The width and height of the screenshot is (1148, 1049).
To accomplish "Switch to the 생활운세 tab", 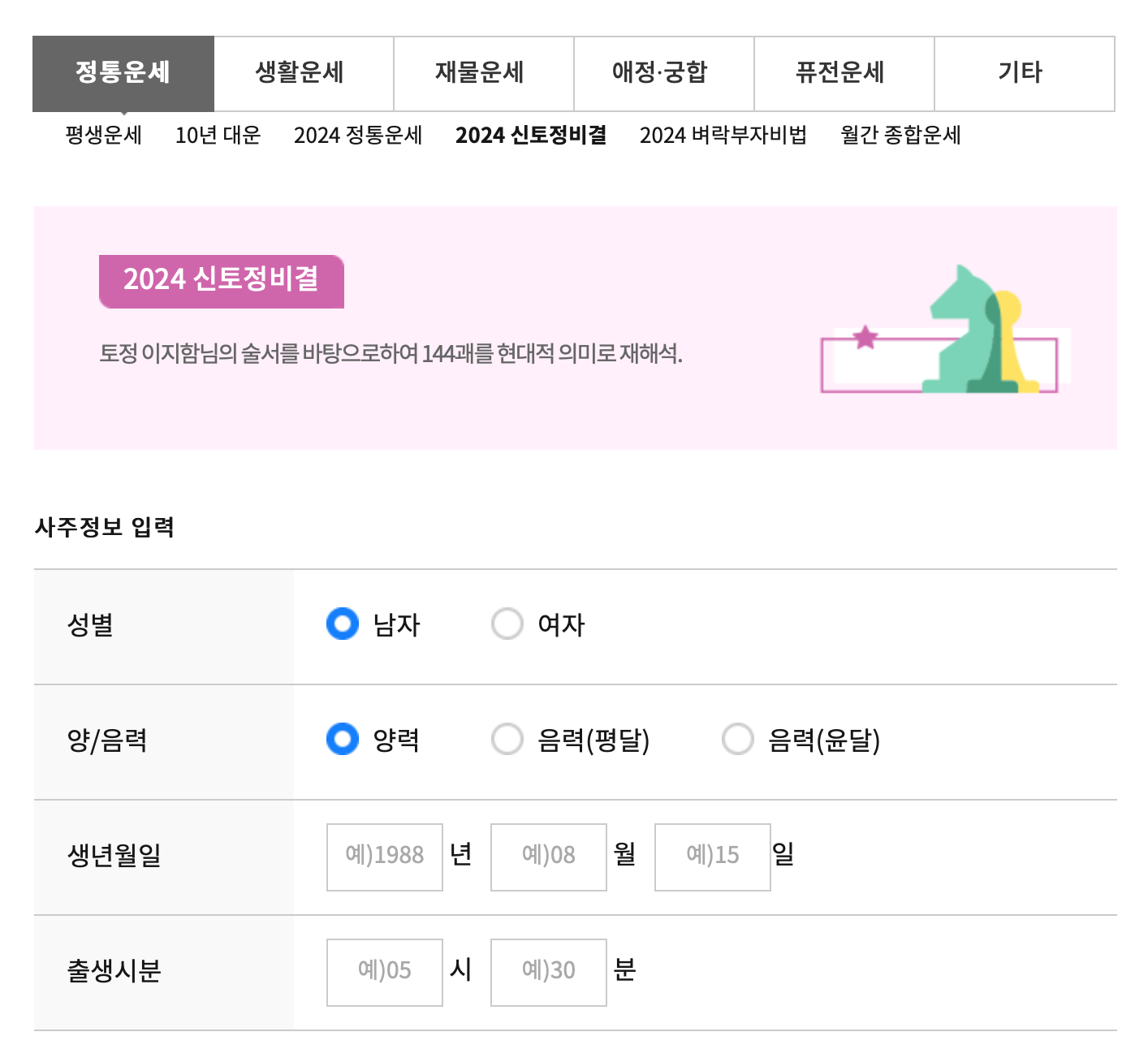I will tap(300, 72).
